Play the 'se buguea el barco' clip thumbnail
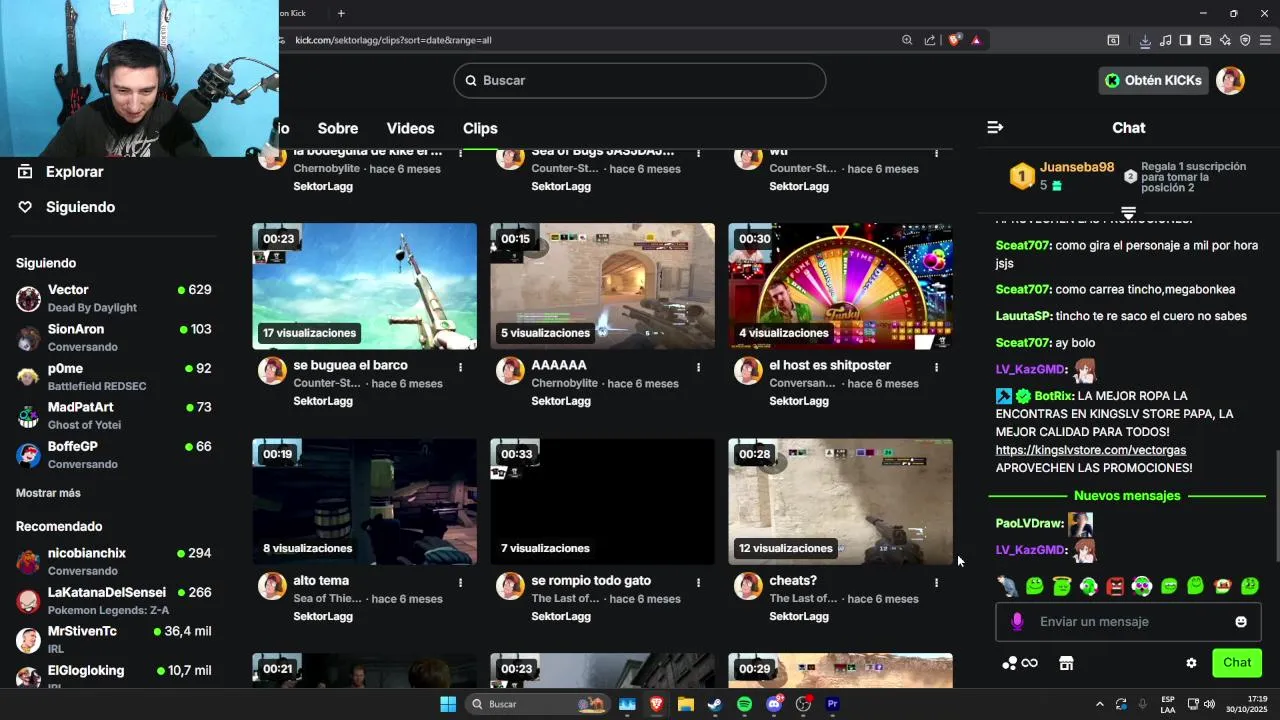The height and width of the screenshot is (720, 1280). coord(364,286)
